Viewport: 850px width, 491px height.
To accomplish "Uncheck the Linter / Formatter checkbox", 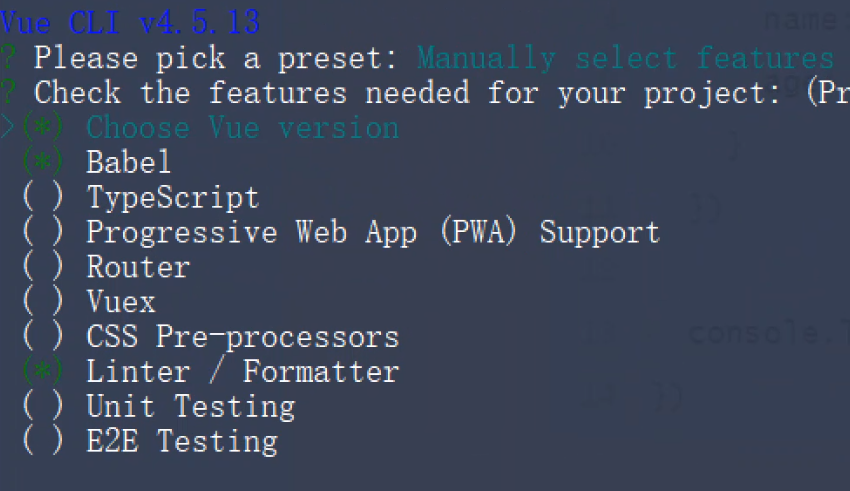I will [42, 371].
